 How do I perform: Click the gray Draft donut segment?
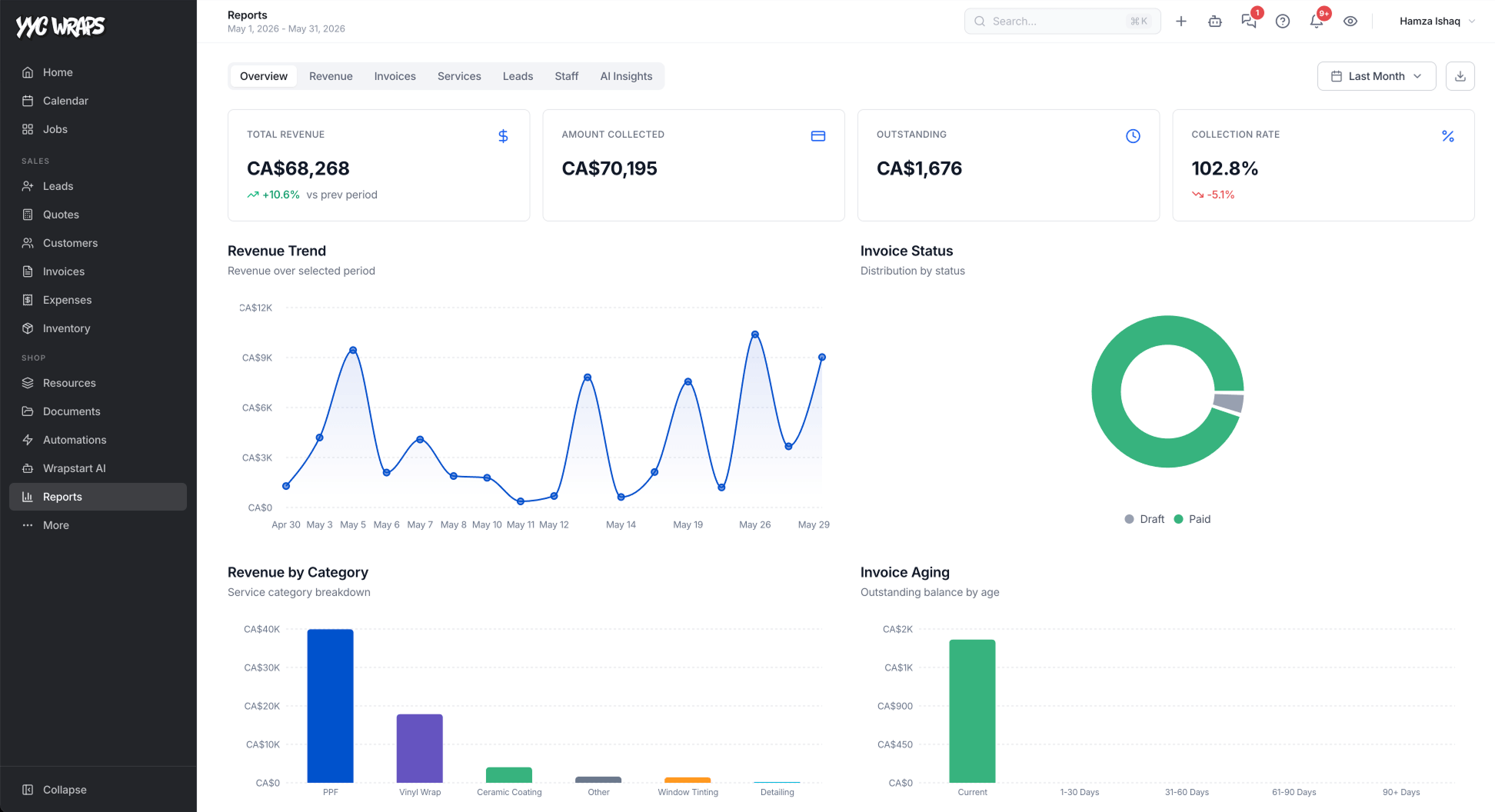pos(1229,402)
